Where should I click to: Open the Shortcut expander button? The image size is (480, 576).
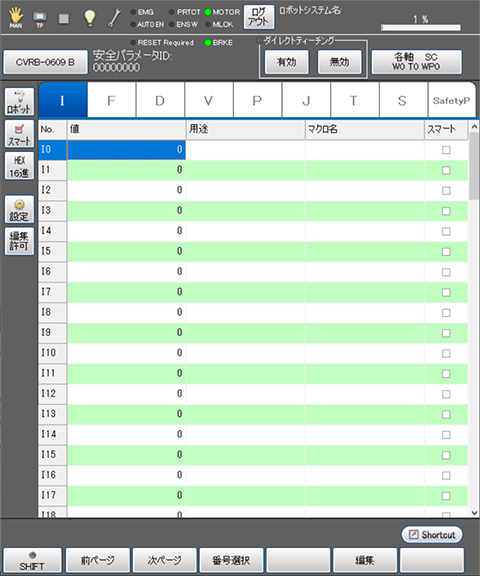(432, 534)
